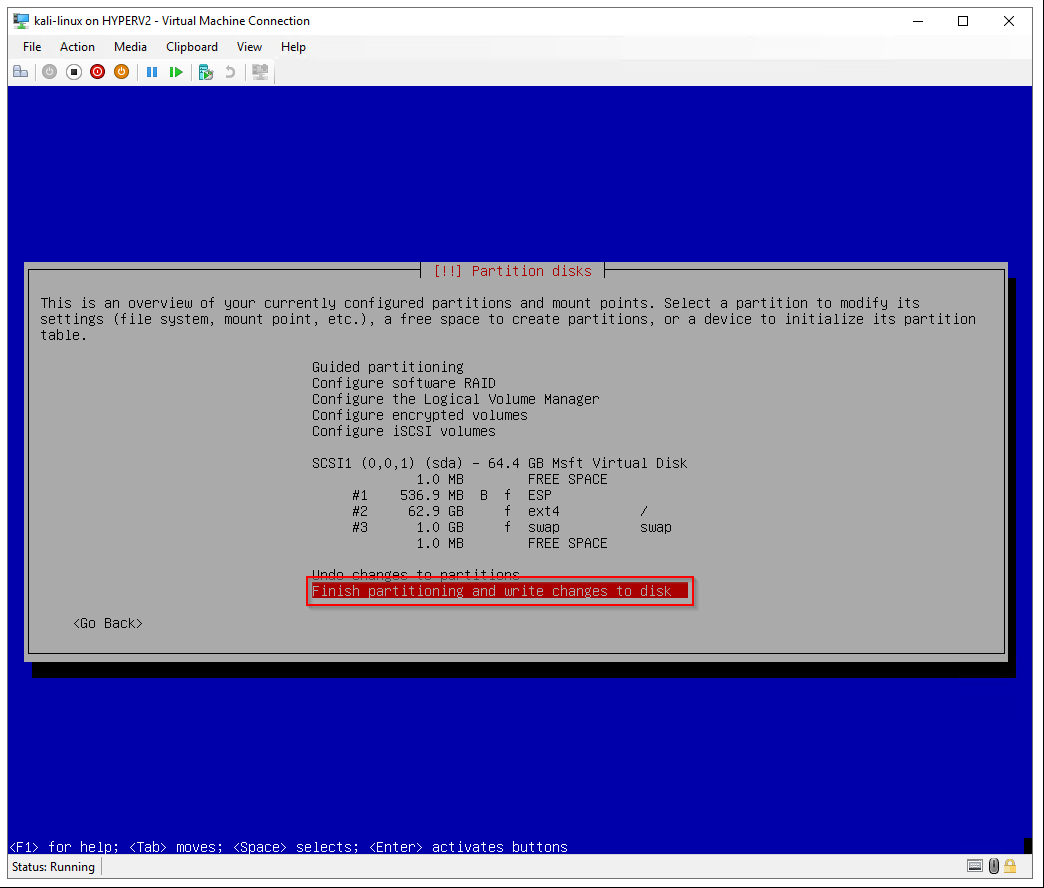This screenshot has height=888, width=1044.
Task: Open the File menu
Action: 32,47
